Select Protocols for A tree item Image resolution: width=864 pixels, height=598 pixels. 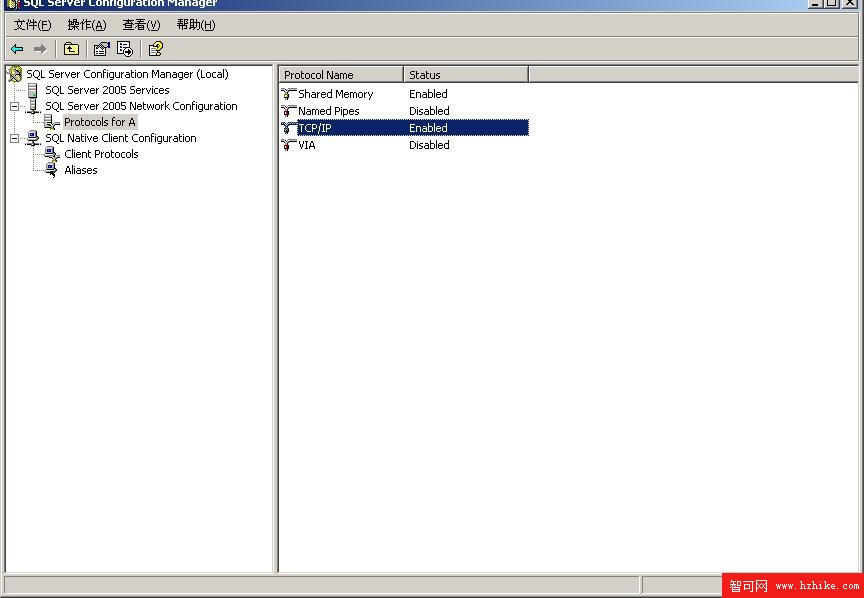[x=100, y=122]
